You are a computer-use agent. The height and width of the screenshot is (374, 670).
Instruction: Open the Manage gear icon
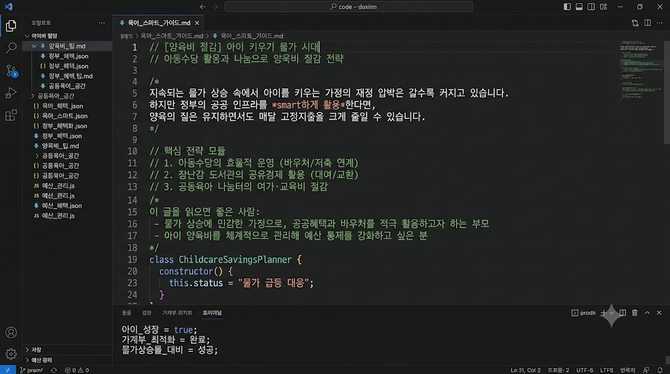[11, 353]
